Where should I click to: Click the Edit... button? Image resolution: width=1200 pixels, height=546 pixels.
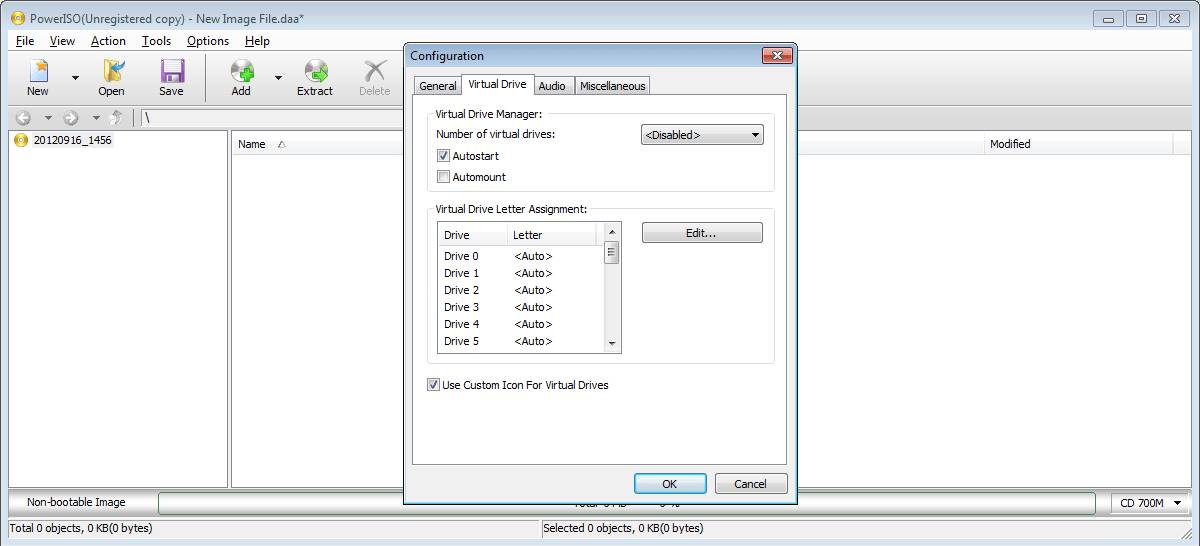click(702, 233)
